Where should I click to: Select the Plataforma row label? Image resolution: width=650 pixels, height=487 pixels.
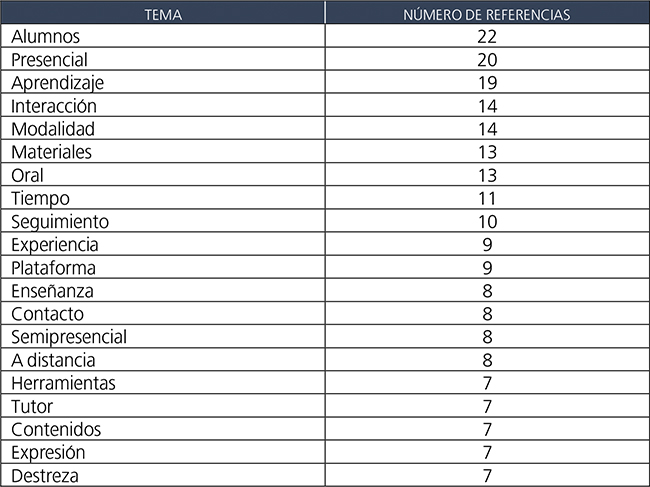[54, 268]
